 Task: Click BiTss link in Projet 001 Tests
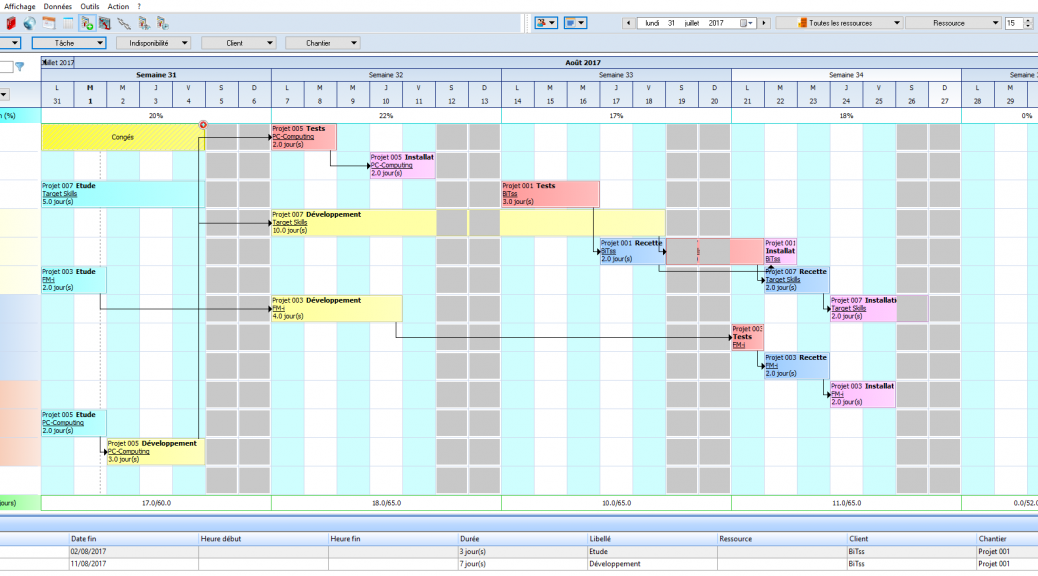(510, 194)
